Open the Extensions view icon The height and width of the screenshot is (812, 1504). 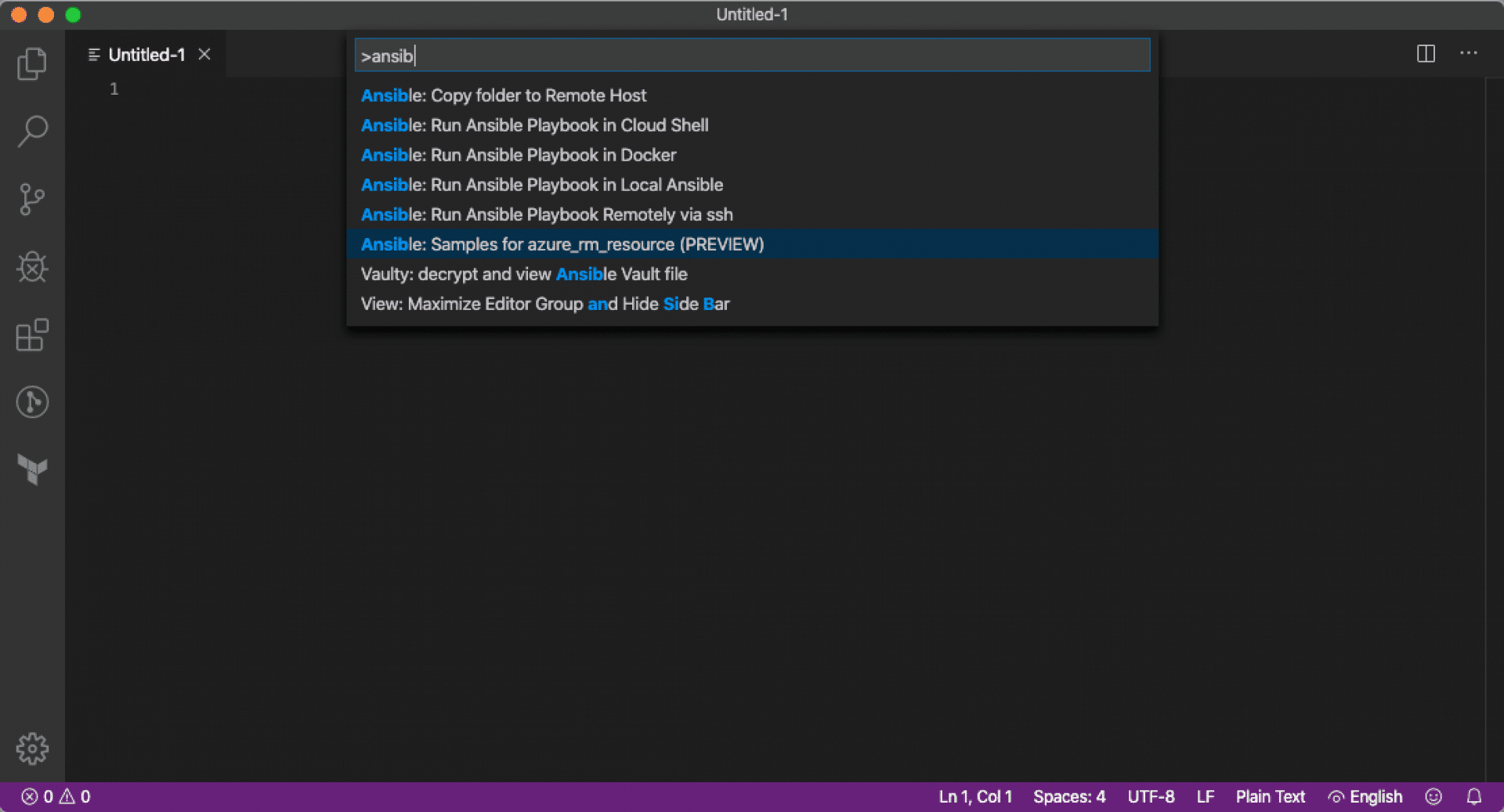(x=32, y=335)
